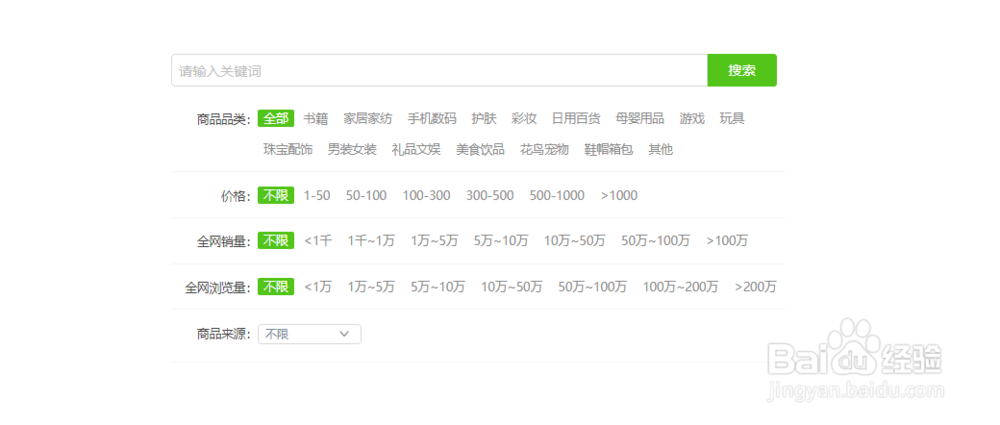Screen dimensions: 1000x425
Task: Select sales volume 50万~100万 in 全网销量
Action: [656, 241]
